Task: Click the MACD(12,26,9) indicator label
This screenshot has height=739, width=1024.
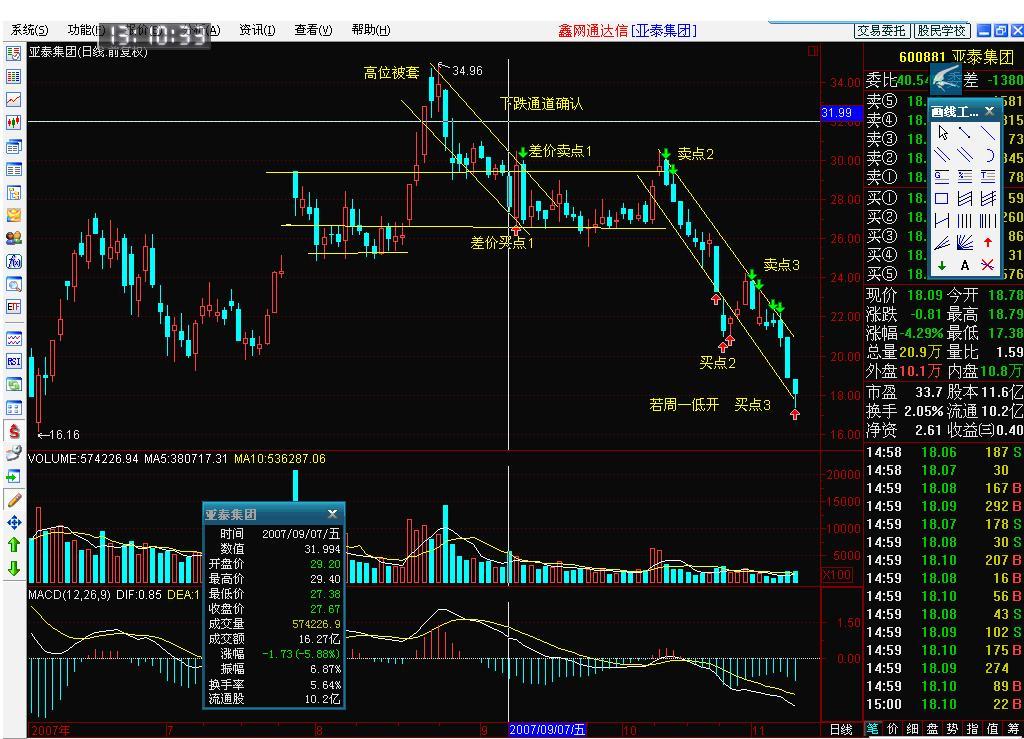Action: pyautogui.click(x=70, y=595)
